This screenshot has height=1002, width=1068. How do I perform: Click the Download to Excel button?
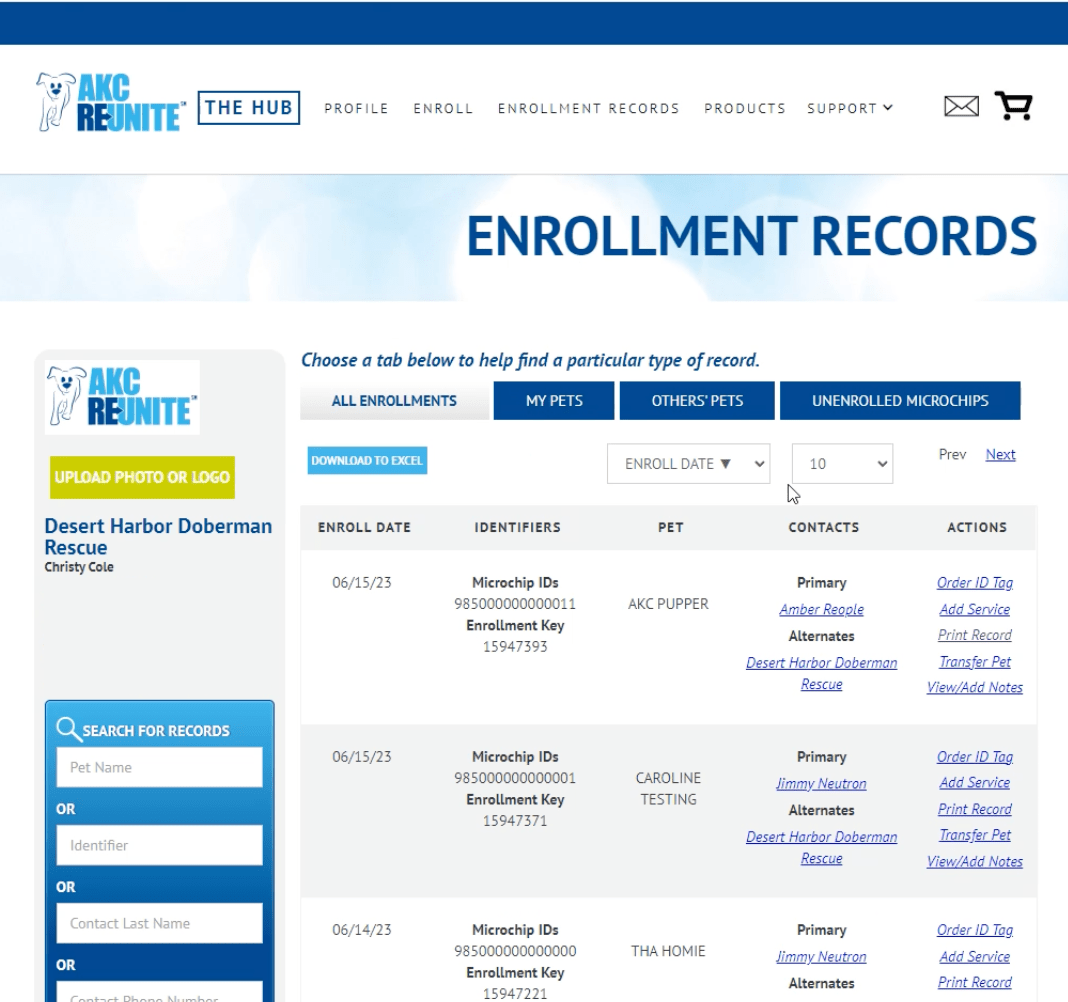coord(366,460)
